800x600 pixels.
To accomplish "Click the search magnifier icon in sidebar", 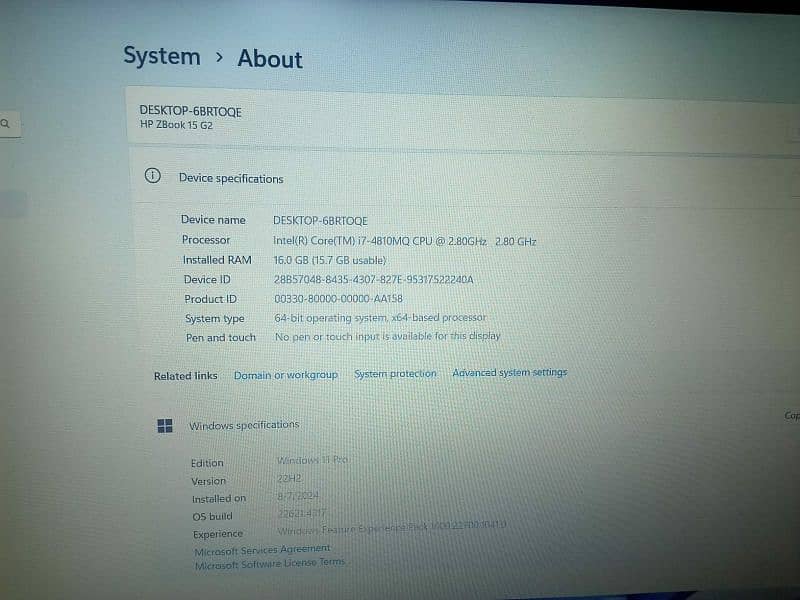I will coord(5,123).
